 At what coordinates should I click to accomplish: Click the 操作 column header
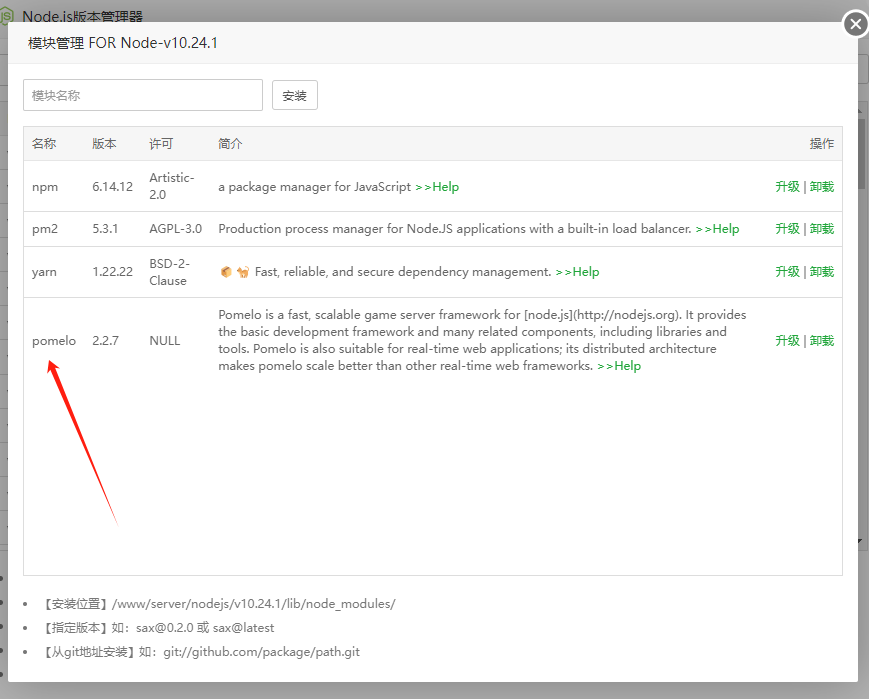coord(822,144)
